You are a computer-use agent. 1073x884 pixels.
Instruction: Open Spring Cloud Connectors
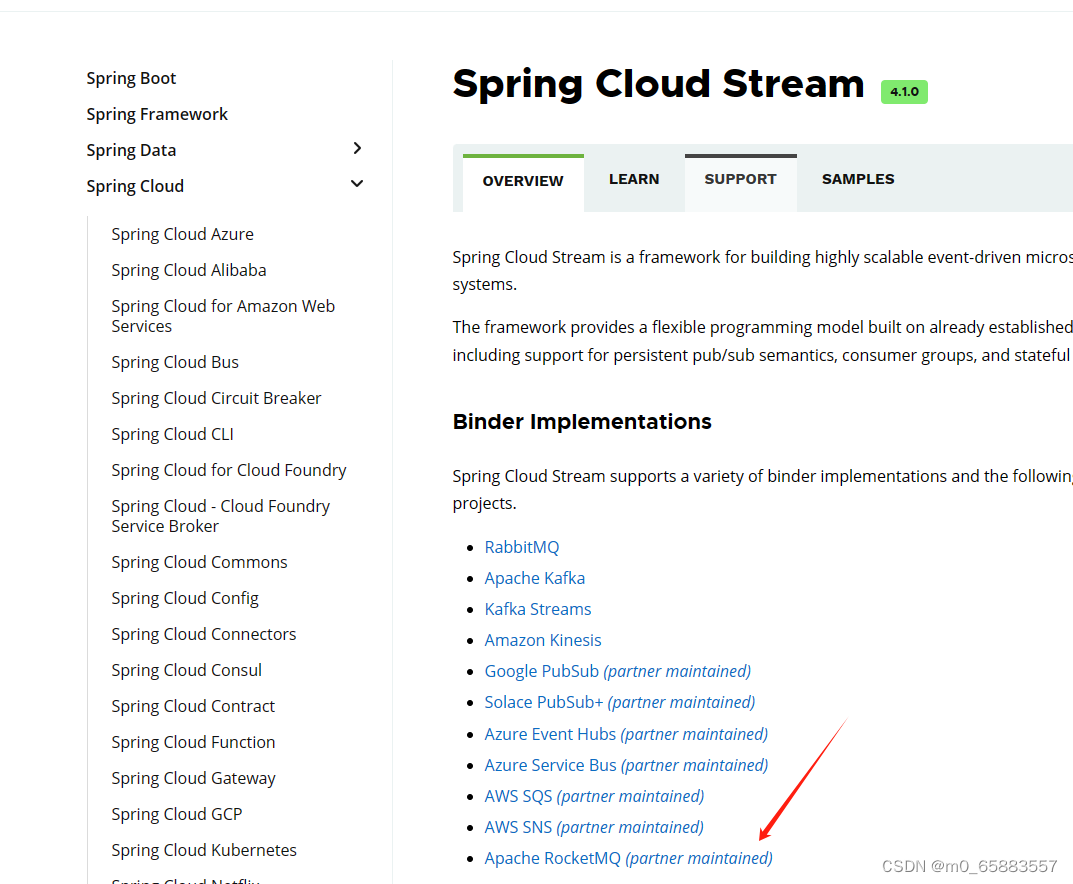pos(204,634)
